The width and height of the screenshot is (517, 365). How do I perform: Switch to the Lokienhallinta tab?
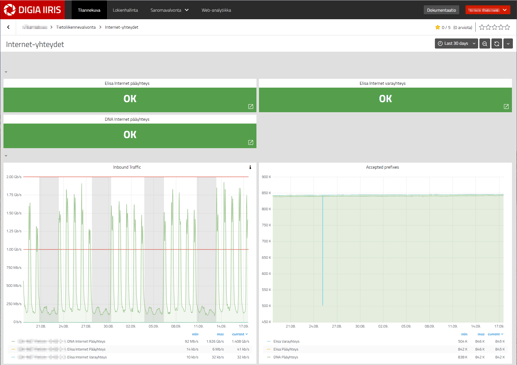pyautogui.click(x=125, y=10)
